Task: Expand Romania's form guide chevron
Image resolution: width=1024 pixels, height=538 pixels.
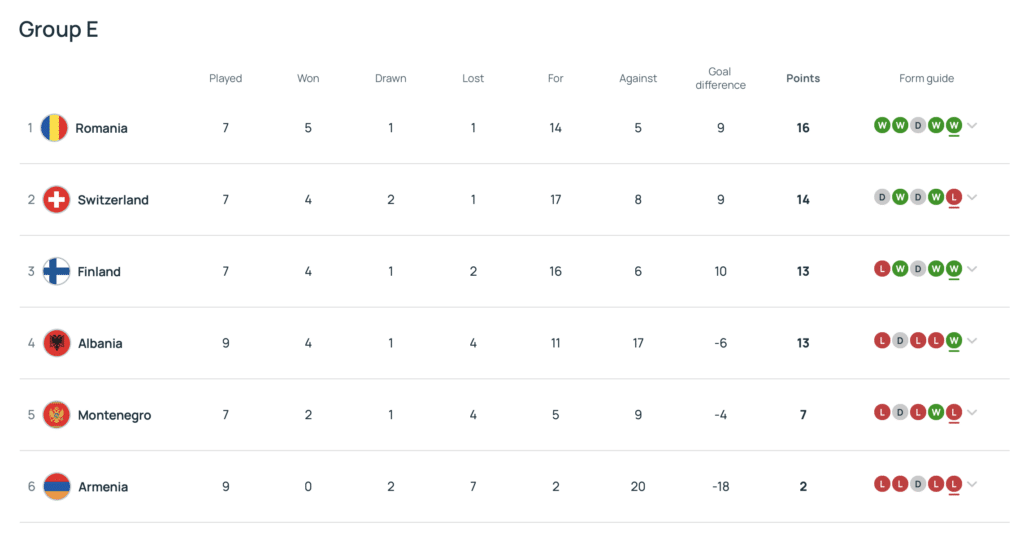Action: click(972, 125)
